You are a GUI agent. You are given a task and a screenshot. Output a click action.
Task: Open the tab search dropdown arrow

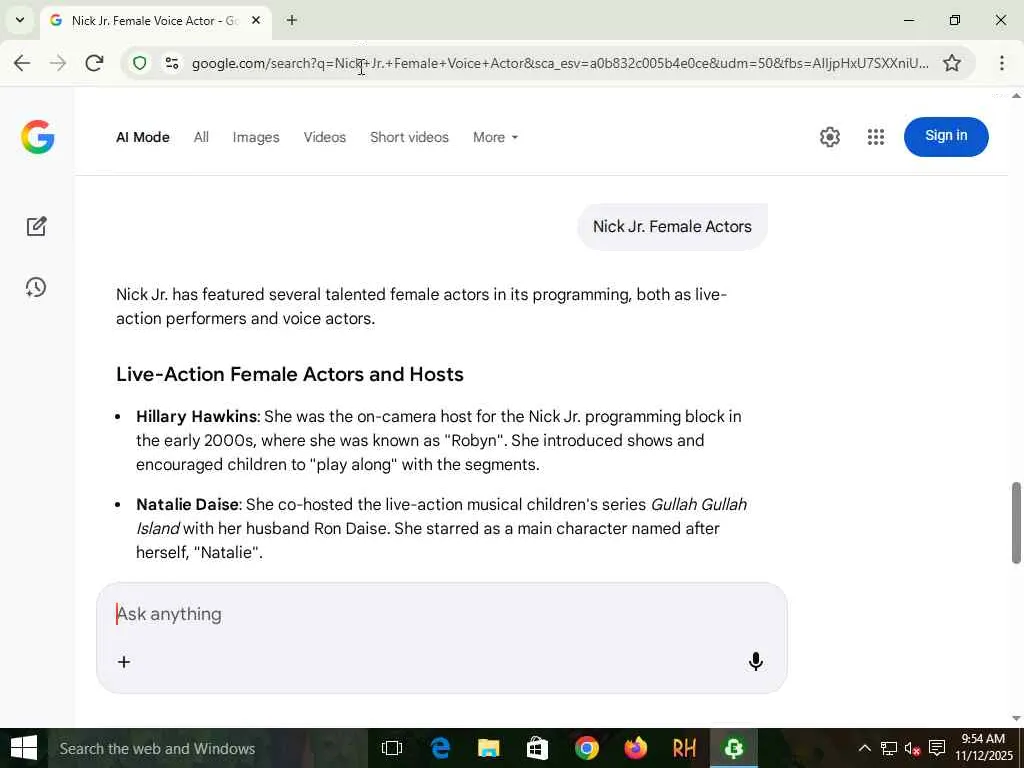(20, 20)
